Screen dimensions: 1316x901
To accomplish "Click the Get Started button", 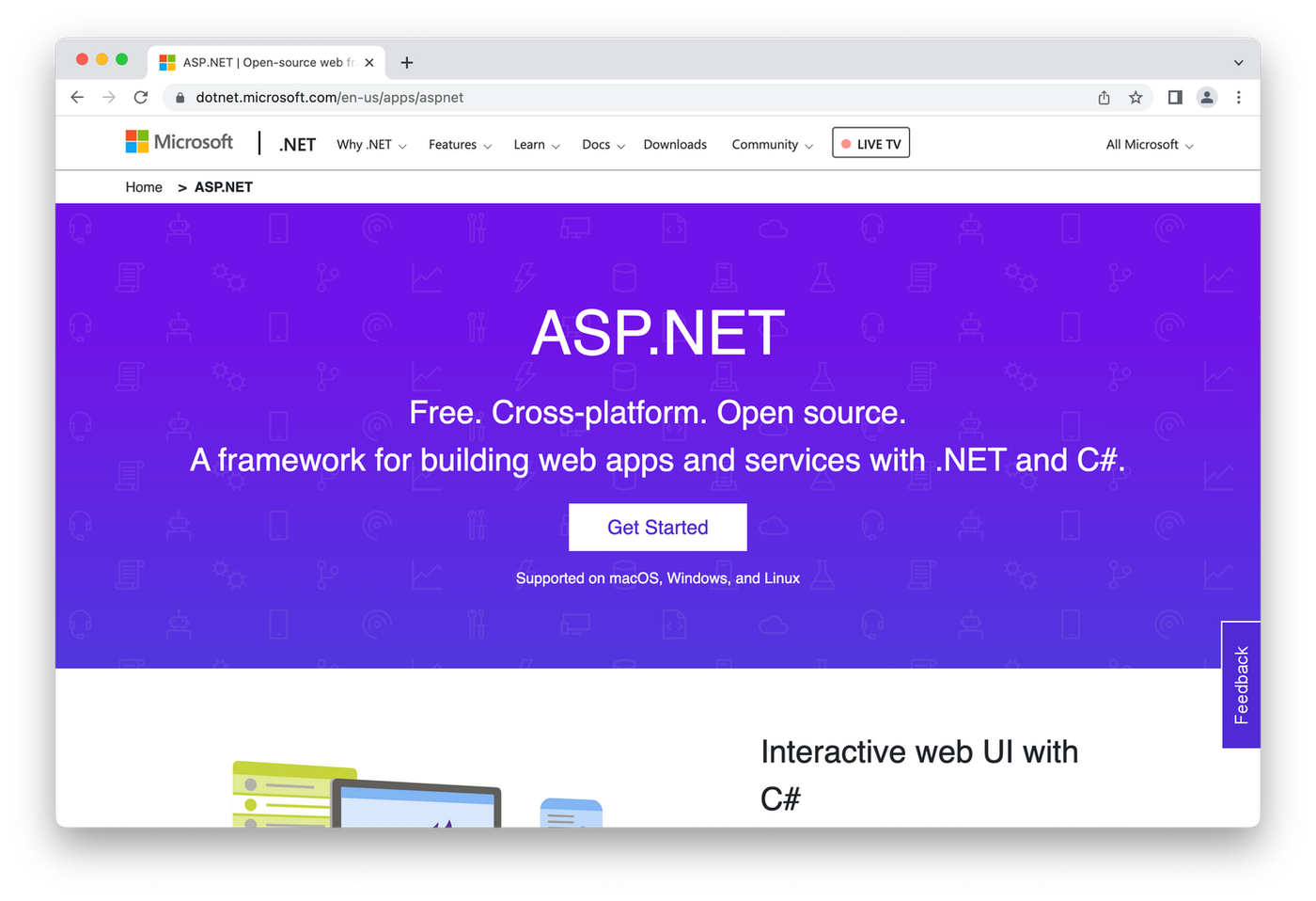I will (657, 527).
